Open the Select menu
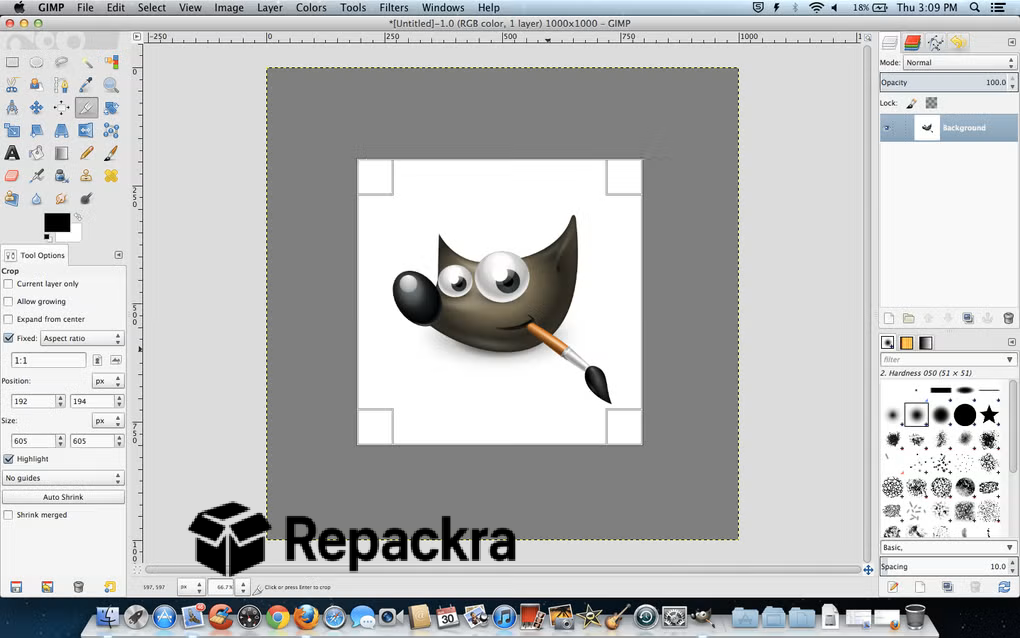Image resolution: width=1020 pixels, height=638 pixels. click(x=152, y=8)
